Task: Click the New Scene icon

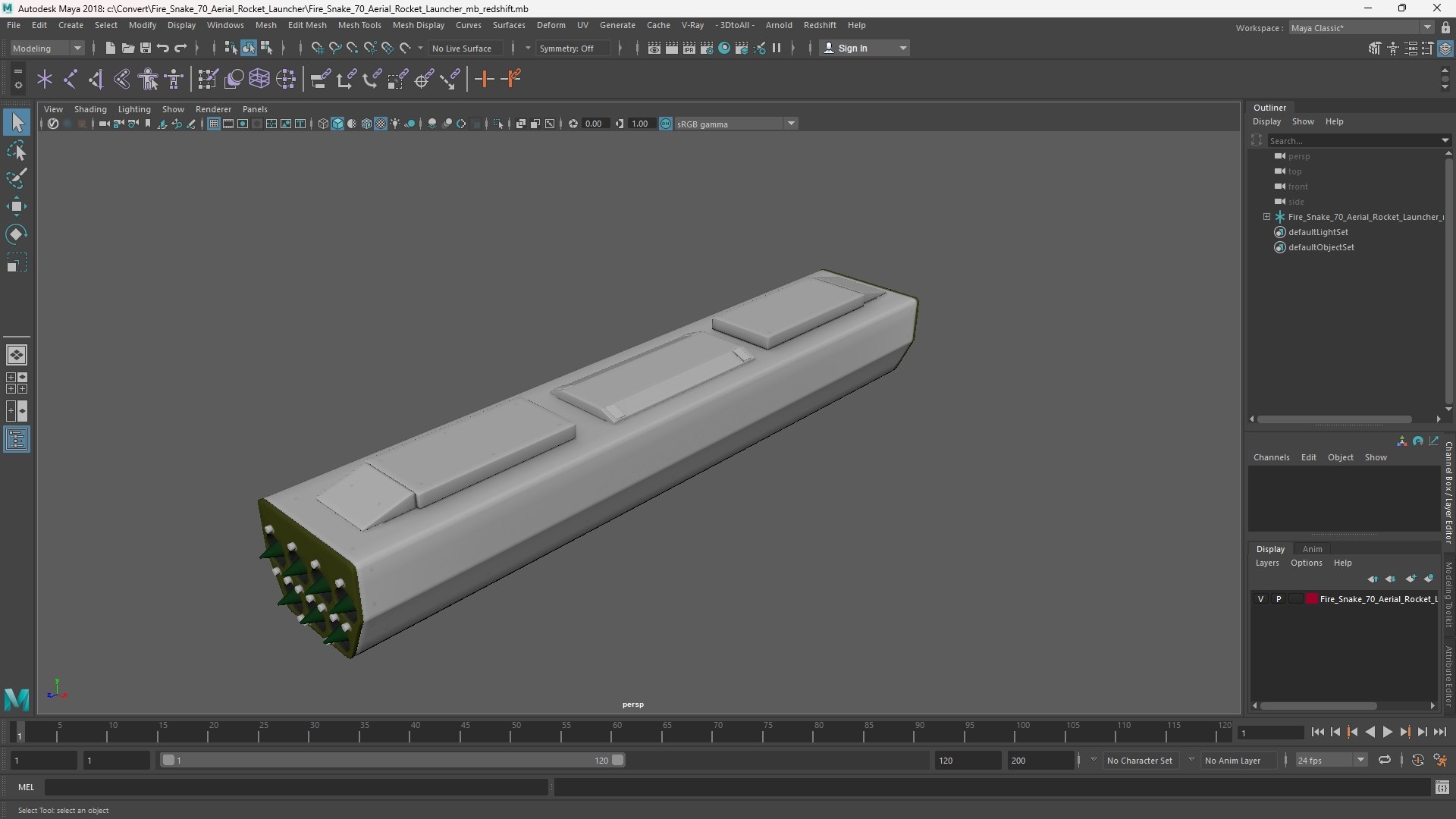Action: (110, 48)
